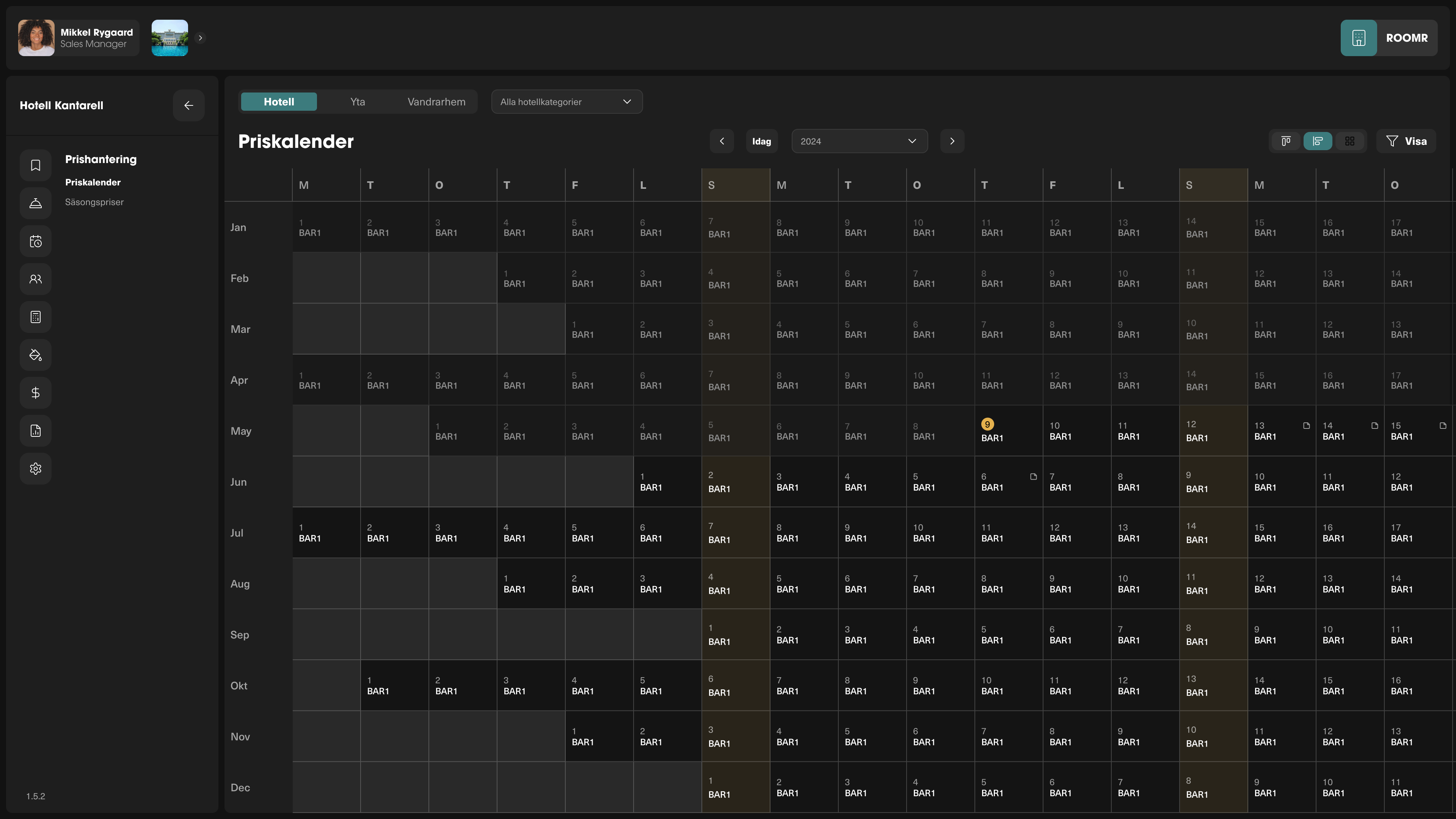The height and width of the screenshot is (819, 1456).
Task: Select the users icon in the sidebar
Action: [x=35, y=279]
